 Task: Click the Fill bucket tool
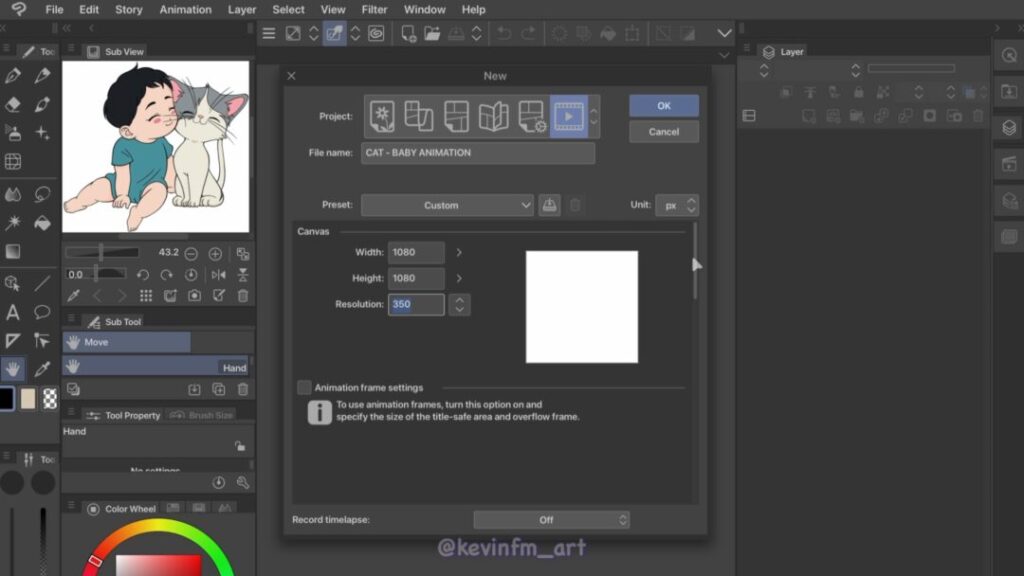(42, 223)
